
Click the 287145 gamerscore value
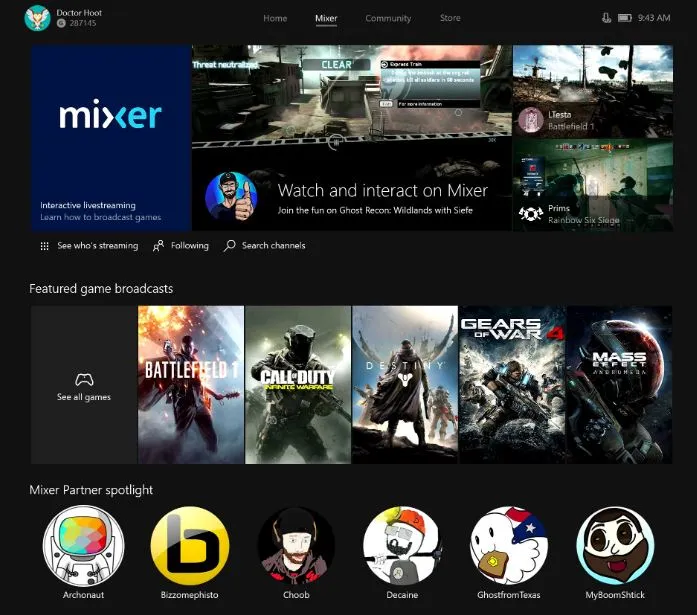click(x=83, y=23)
